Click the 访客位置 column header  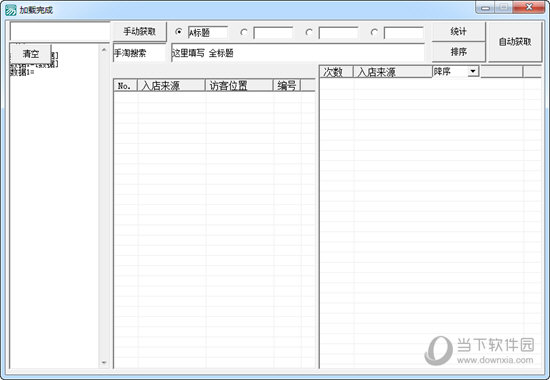(x=239, y=86)
